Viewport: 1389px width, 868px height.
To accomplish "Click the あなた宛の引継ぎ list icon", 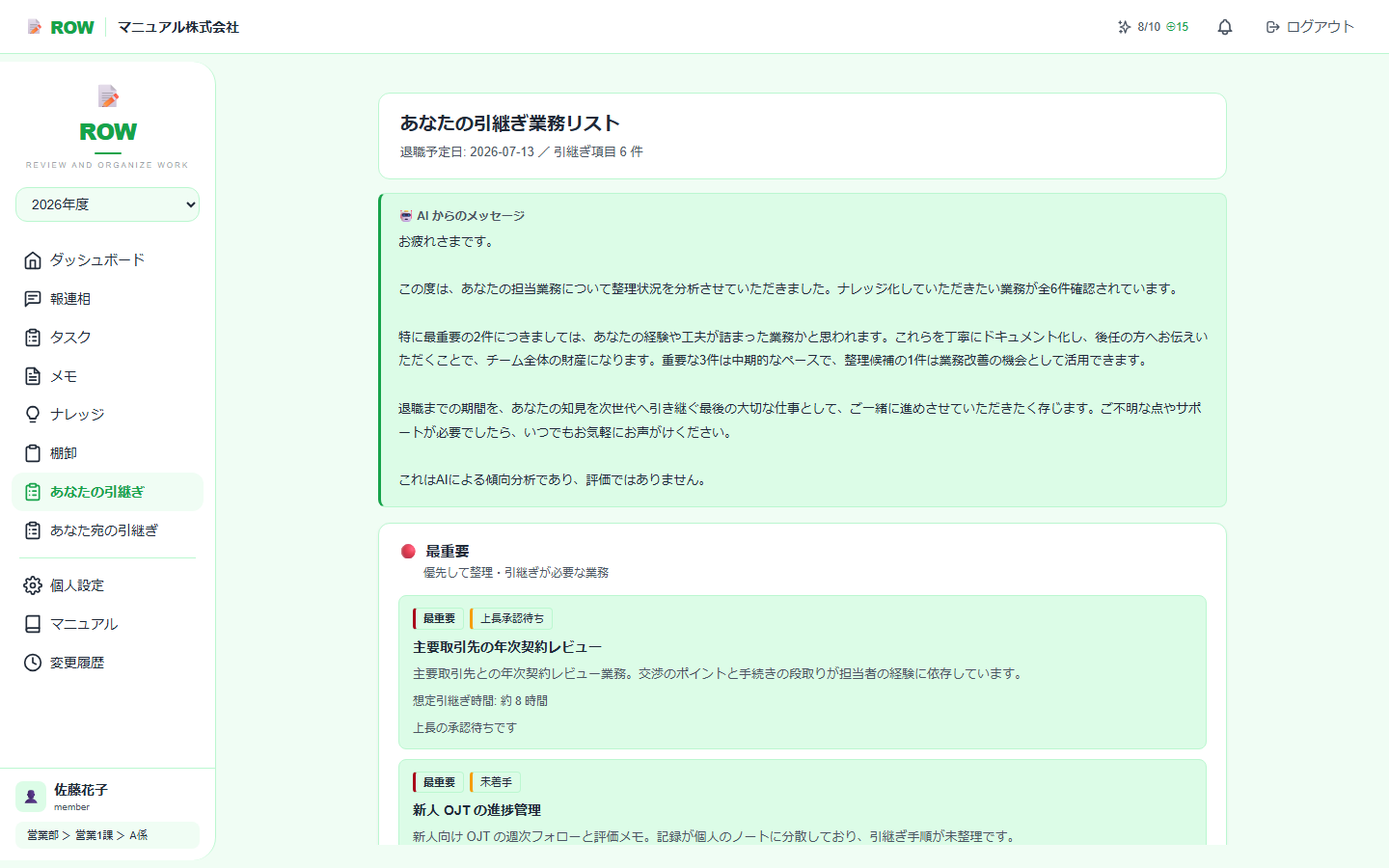I will pyautogui.click(x=33, y=530).
